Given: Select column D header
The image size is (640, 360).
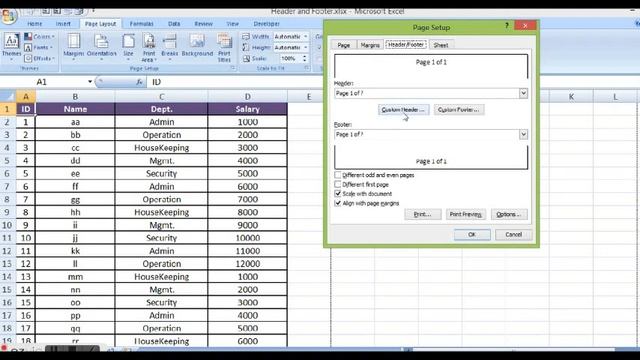Looking at the screenshot, I should tap(248, 97).
